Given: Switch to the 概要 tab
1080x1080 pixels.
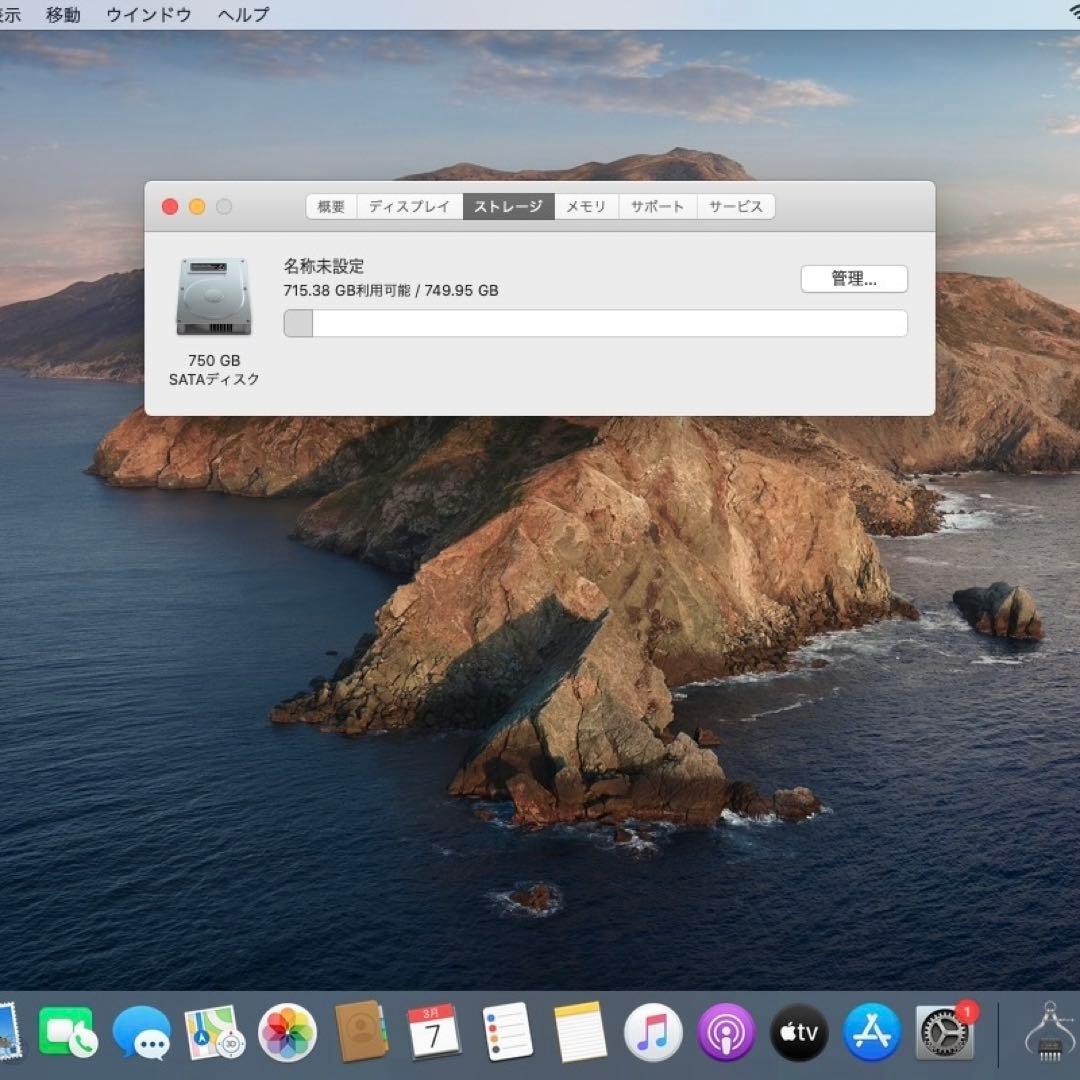Looking at the screenshot, I should 331,206.
